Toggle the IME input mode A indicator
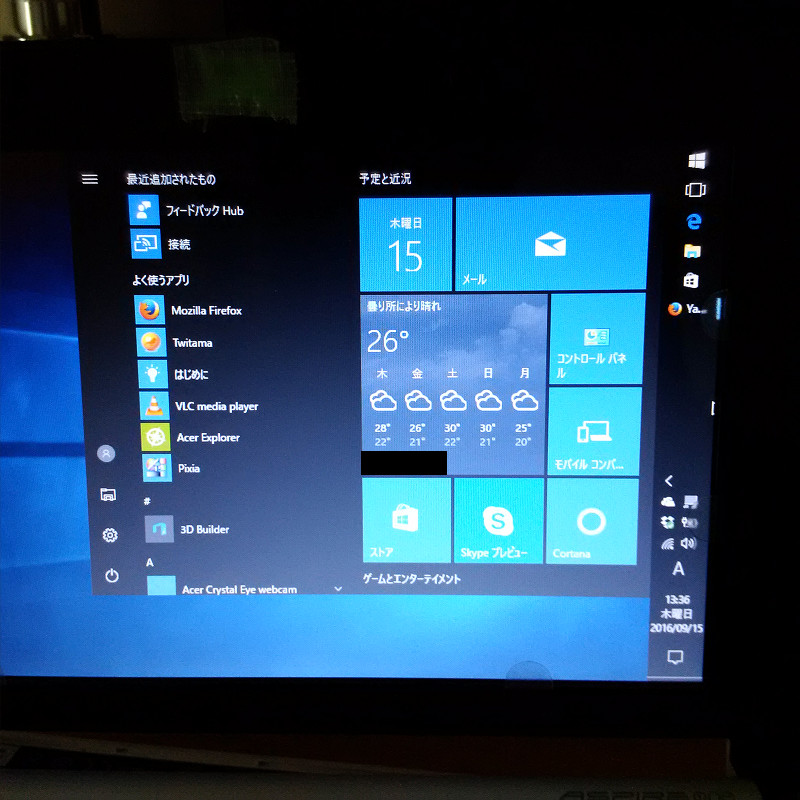 click(678, 568)
